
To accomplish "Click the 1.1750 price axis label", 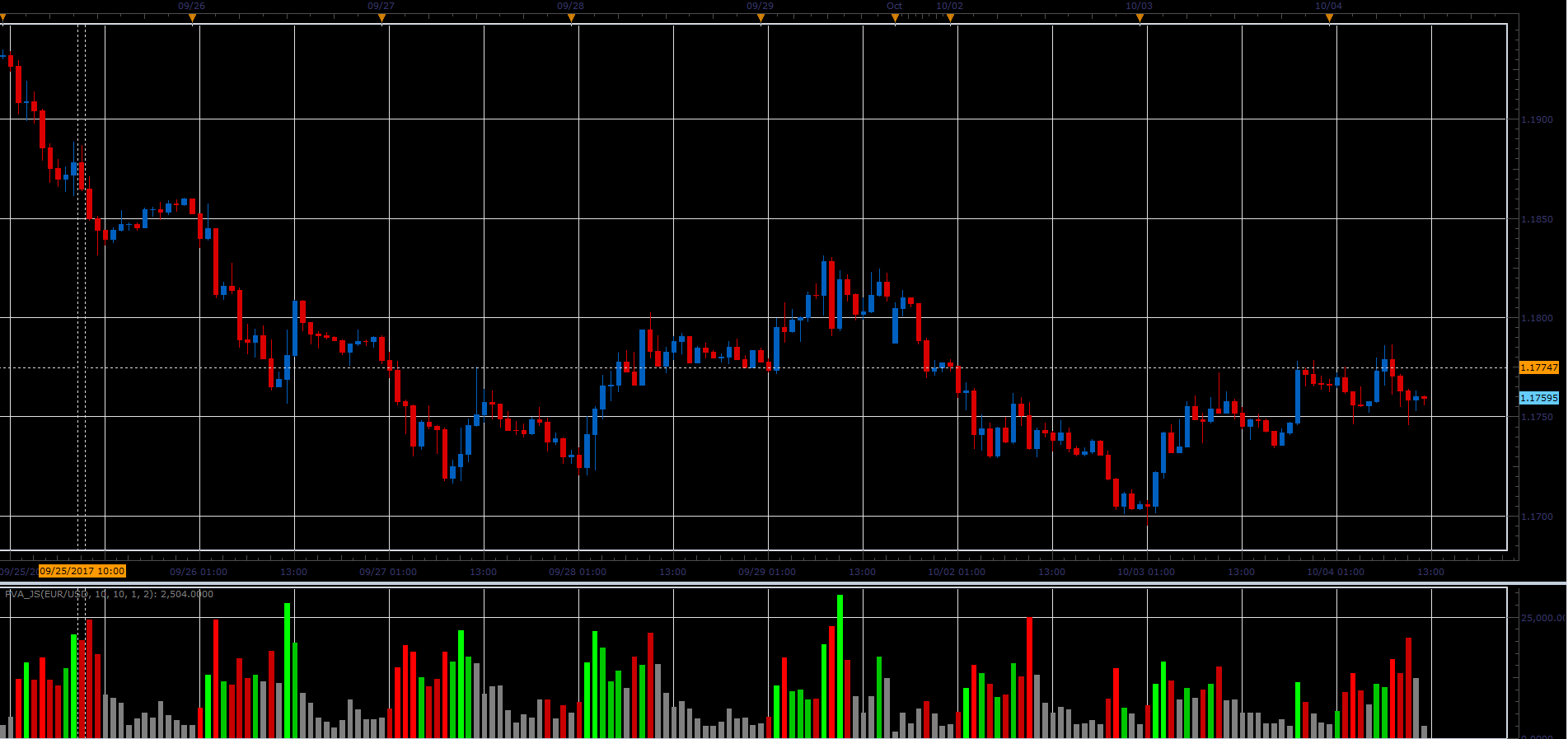I will pyautogui.click(x=1537, y=417).
